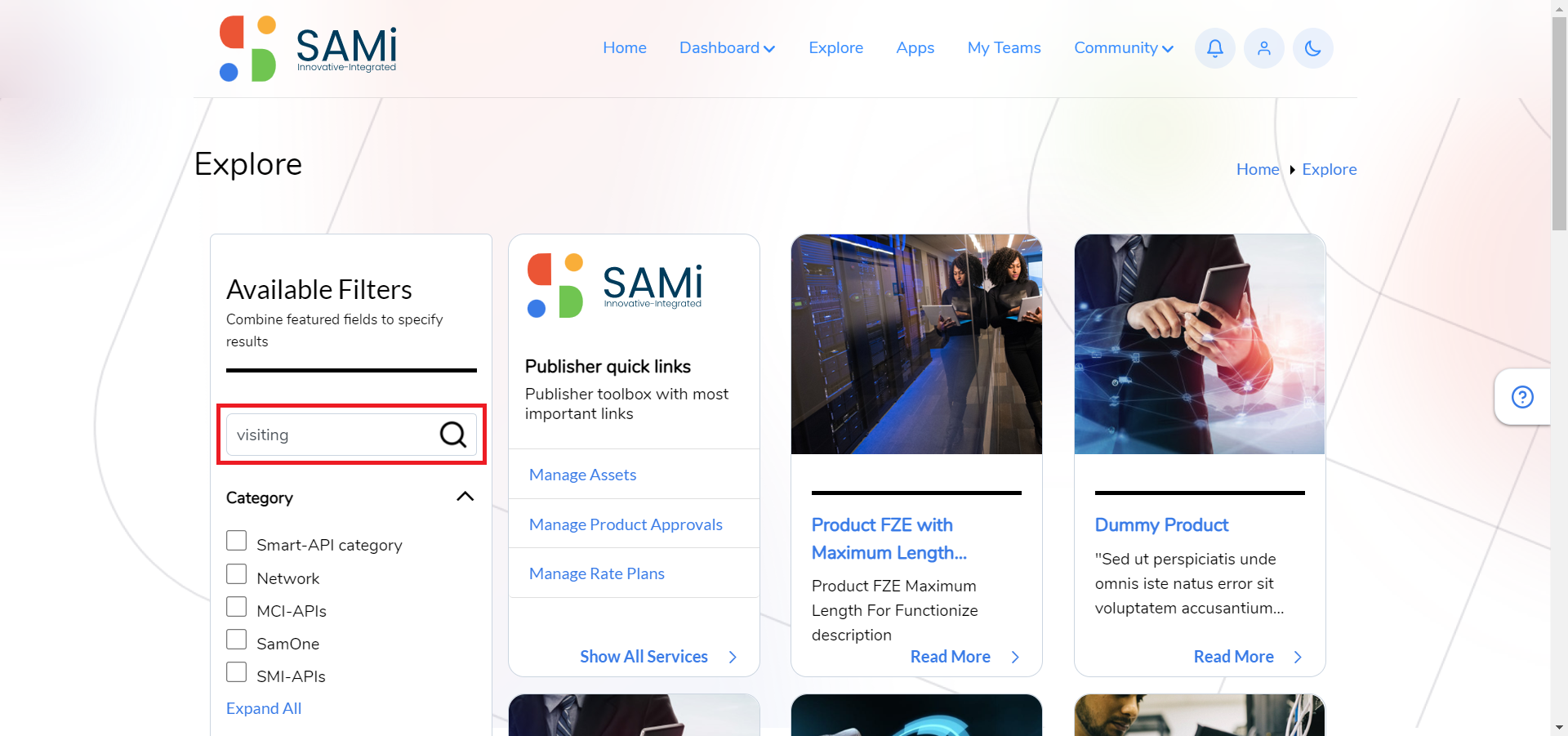This screenshot has width=1568, height=736.
Task: Open Apps in the top navigation
Action: coord(915,48)
